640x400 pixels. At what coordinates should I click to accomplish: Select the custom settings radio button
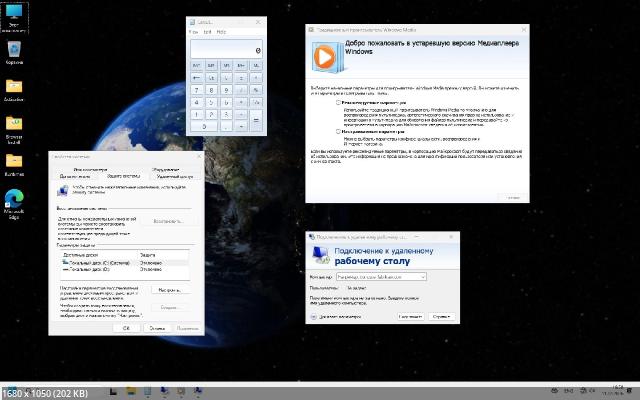point(337,130)
